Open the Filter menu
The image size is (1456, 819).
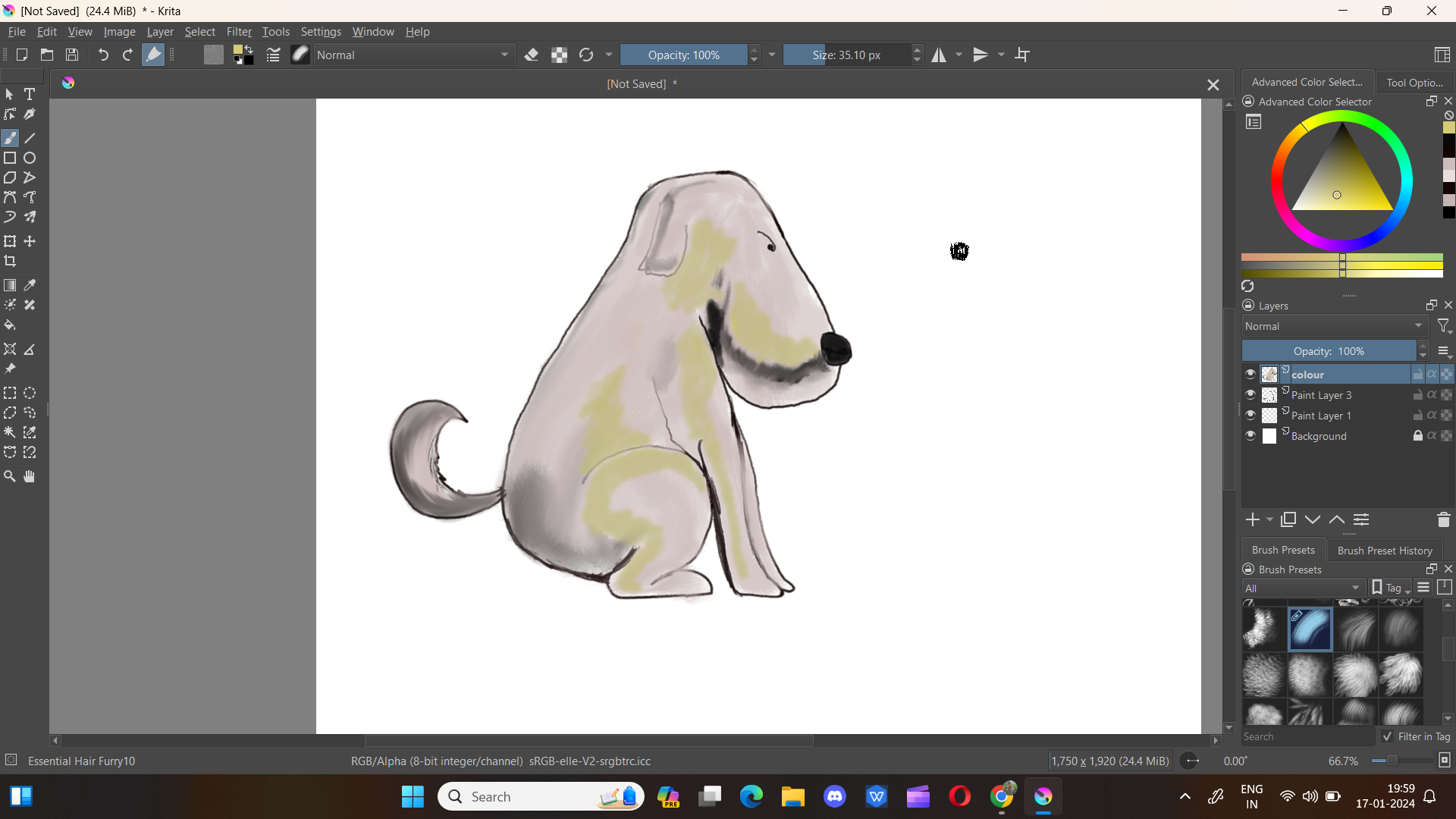coord(239,32)
